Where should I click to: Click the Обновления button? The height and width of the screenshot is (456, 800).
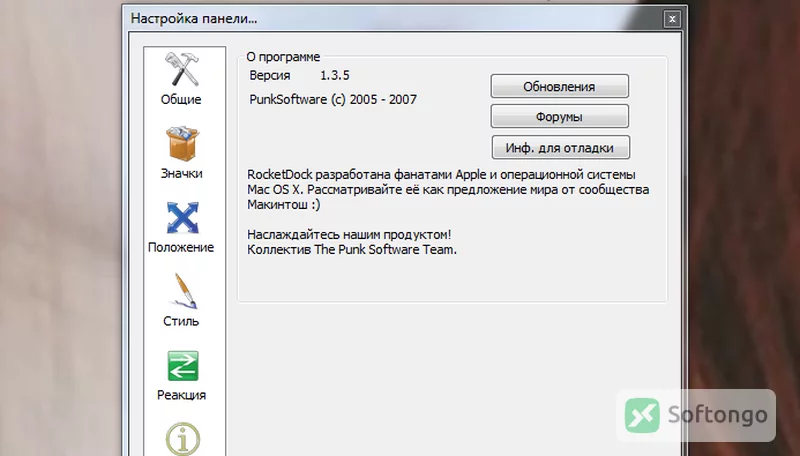pos(560,86)
